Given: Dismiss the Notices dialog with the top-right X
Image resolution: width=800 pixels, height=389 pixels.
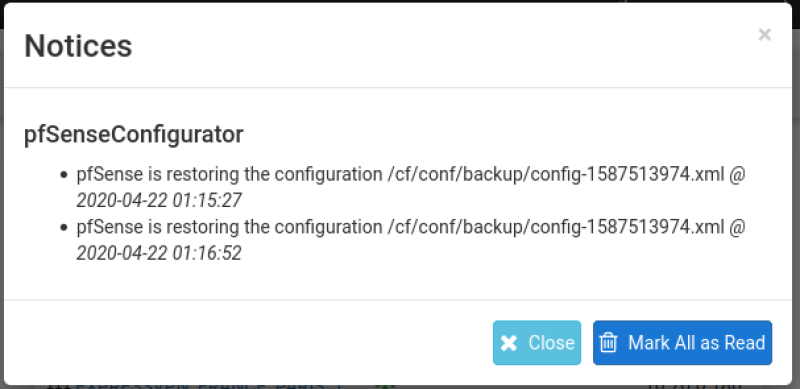Looking at the screenshot, I should pyautogui.click(x=764, y=35).
